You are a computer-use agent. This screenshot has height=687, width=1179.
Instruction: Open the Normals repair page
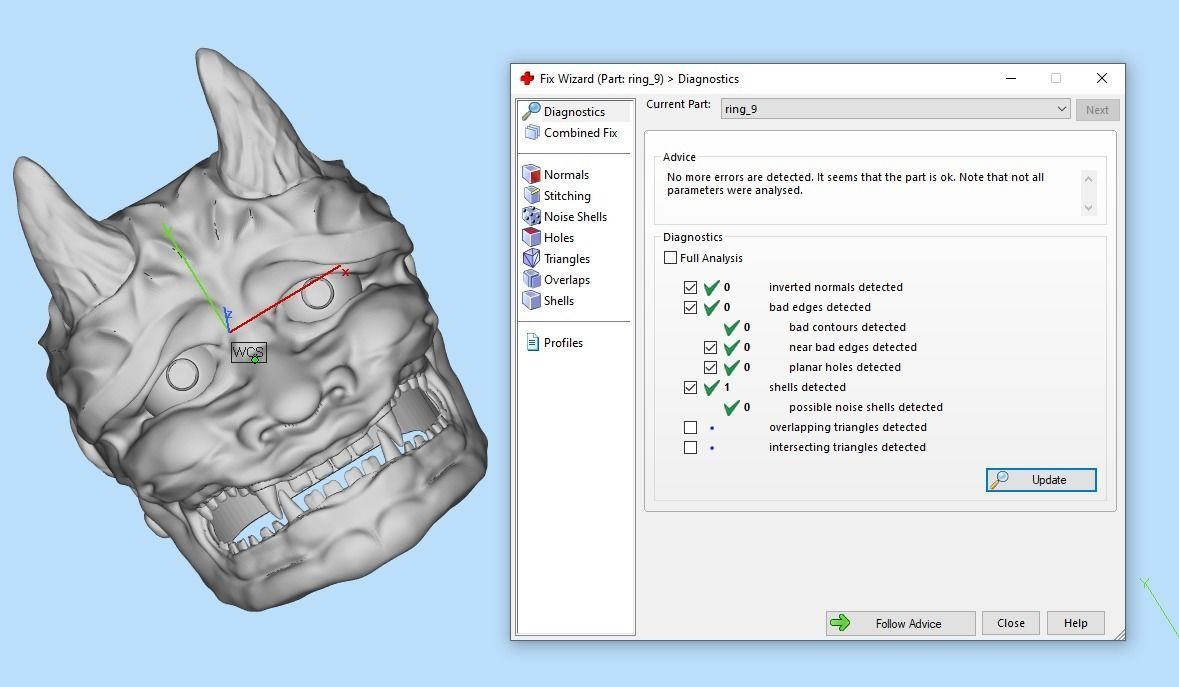point(566,174)
